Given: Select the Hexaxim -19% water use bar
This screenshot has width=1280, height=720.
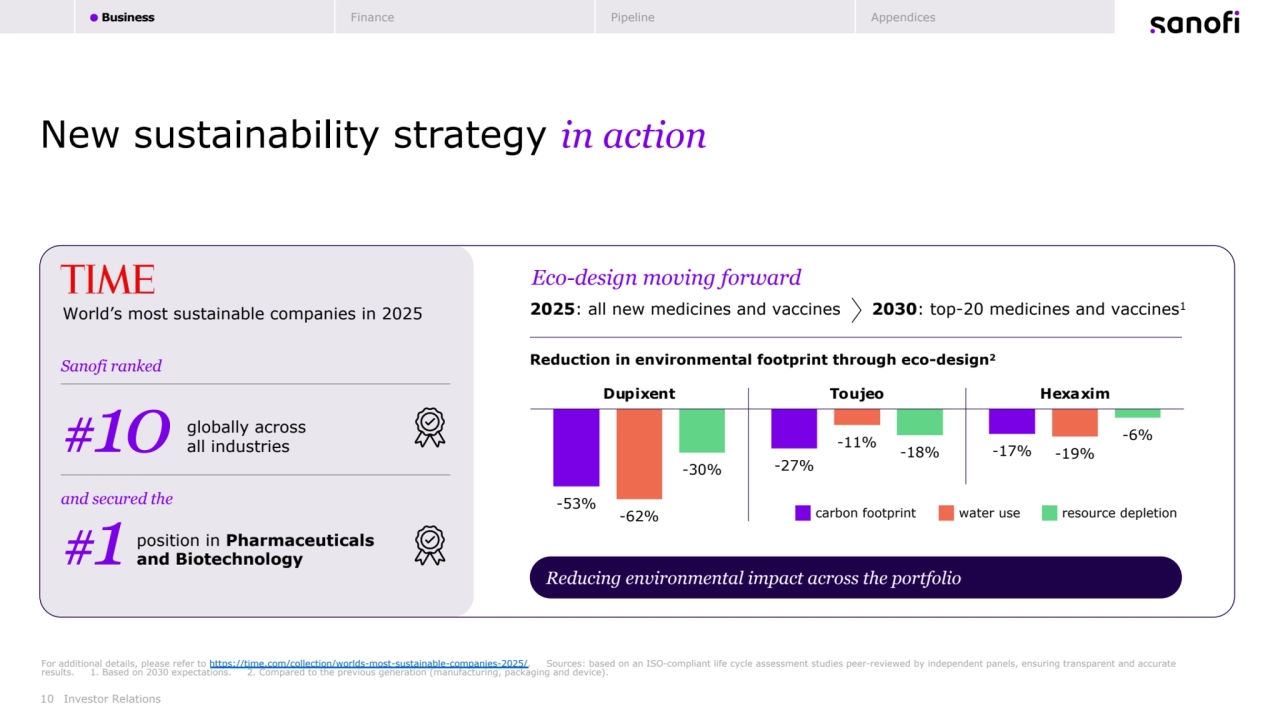Looking at the screenshot, I should [1075, 422].
